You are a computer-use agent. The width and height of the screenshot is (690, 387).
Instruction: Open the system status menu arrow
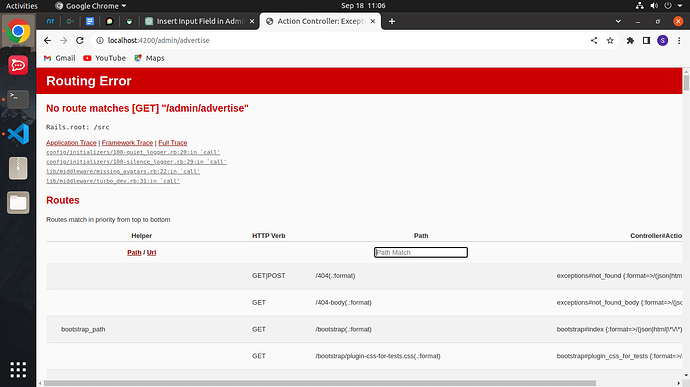click(x=680, y=6)
